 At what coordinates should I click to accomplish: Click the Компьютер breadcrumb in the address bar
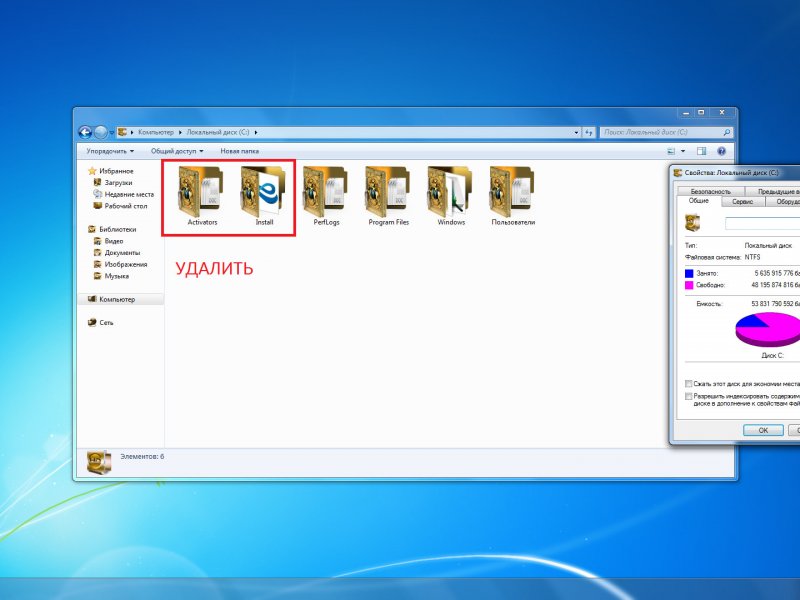pyautogui.click(x=156, y=132)
